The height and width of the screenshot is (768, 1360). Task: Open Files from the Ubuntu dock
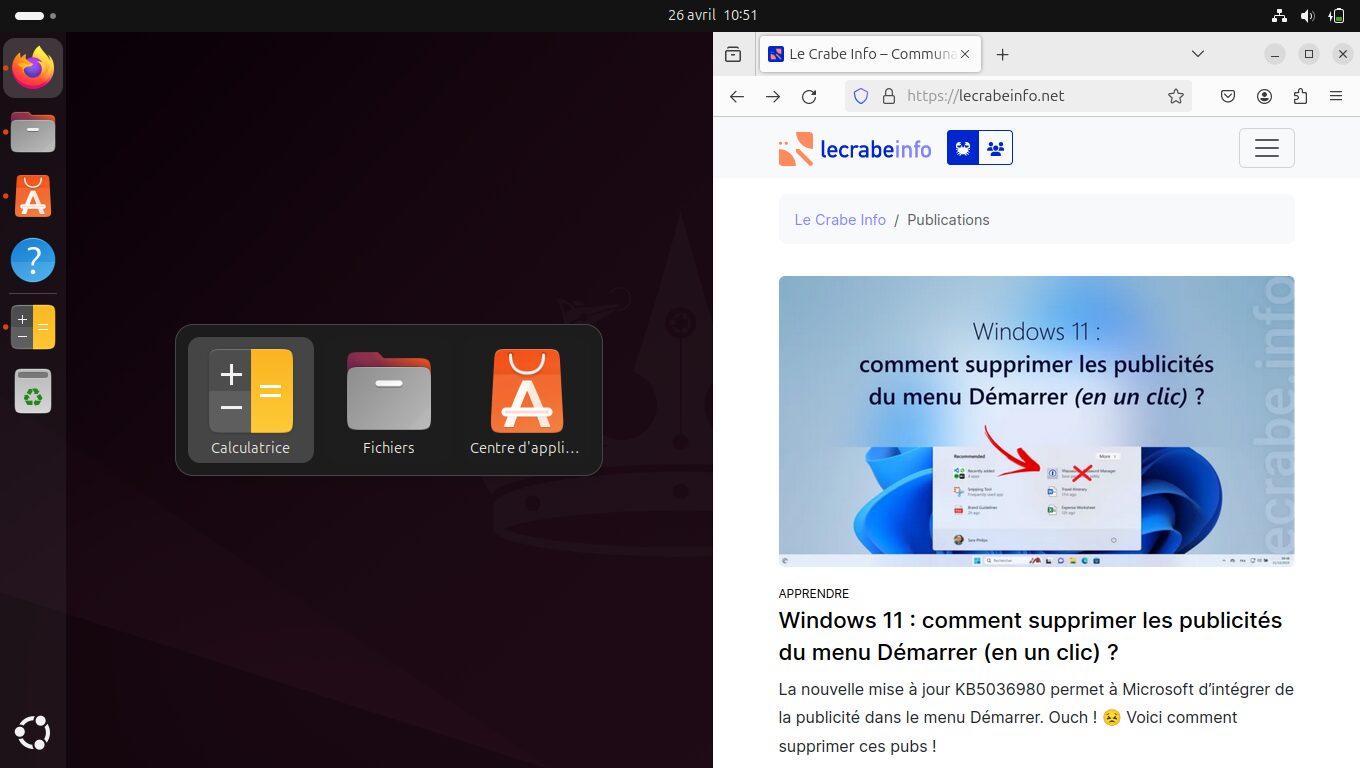(x=33, y=132)
